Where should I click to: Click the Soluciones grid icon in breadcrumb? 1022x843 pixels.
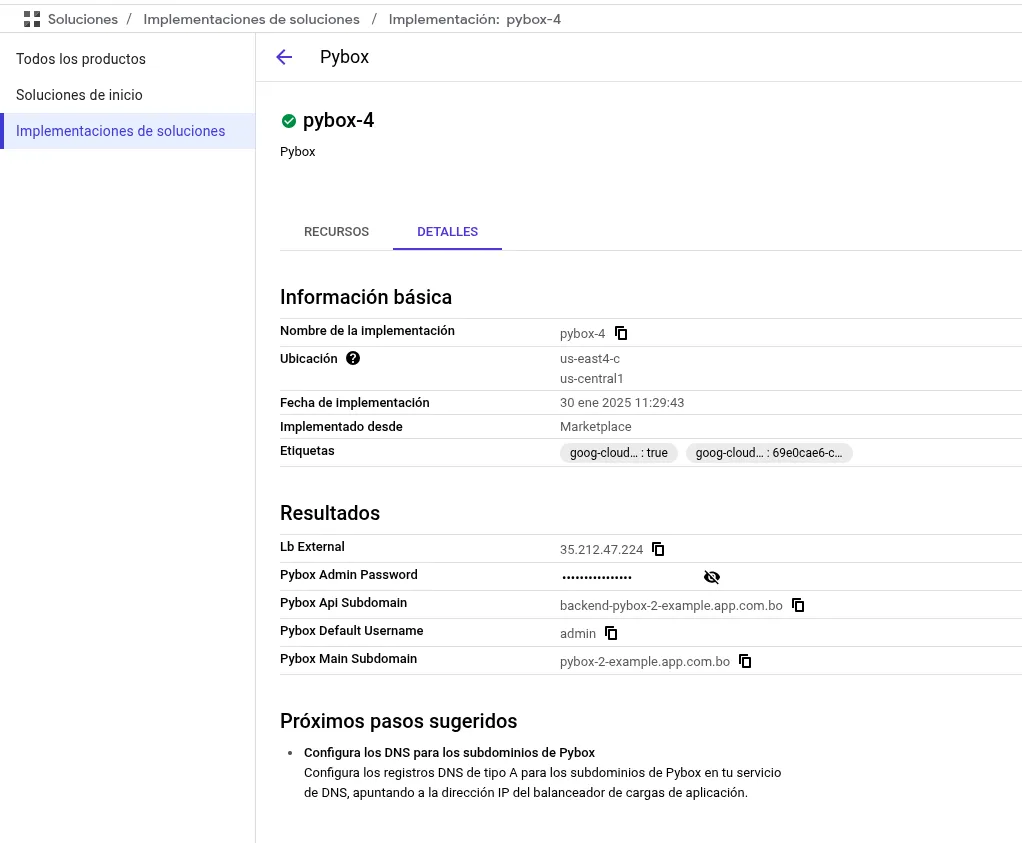tap(32, 20)
